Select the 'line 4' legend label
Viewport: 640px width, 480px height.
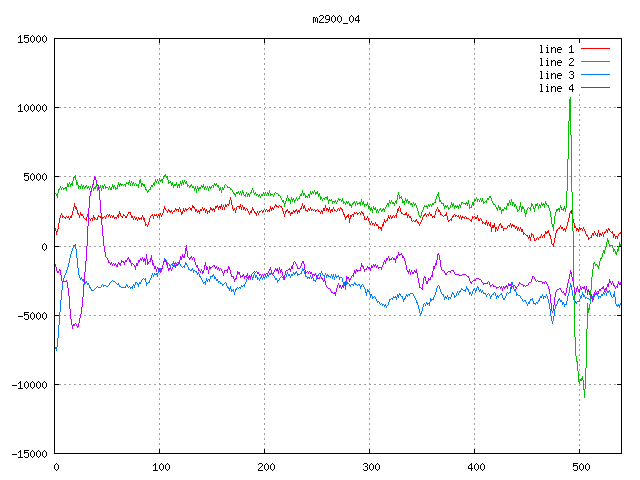[557, 88]
